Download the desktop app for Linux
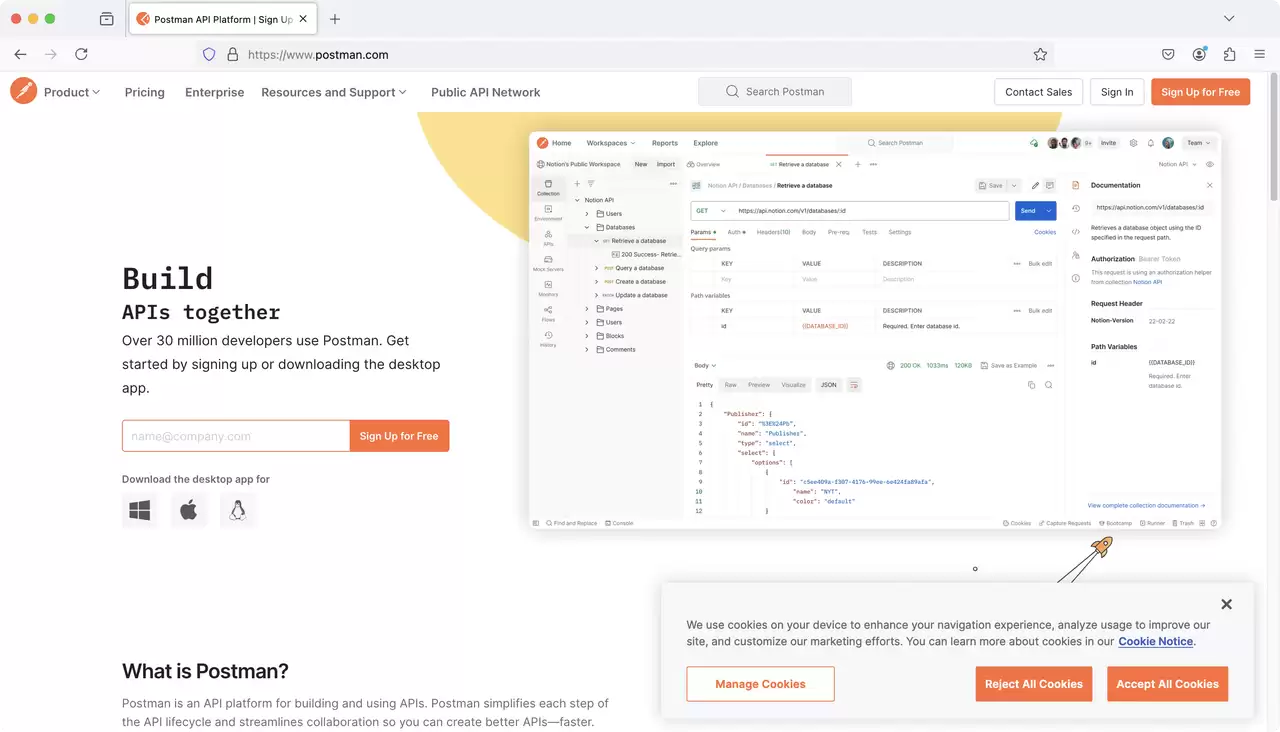Viewport: 1280px width, 732px height. (237, 511)
